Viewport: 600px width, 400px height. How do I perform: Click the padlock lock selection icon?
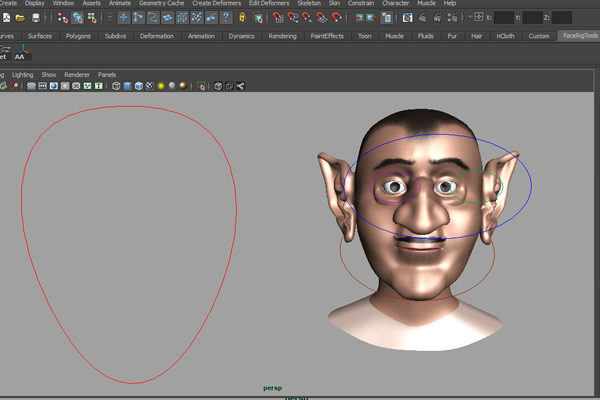click(x=242, y=17)
